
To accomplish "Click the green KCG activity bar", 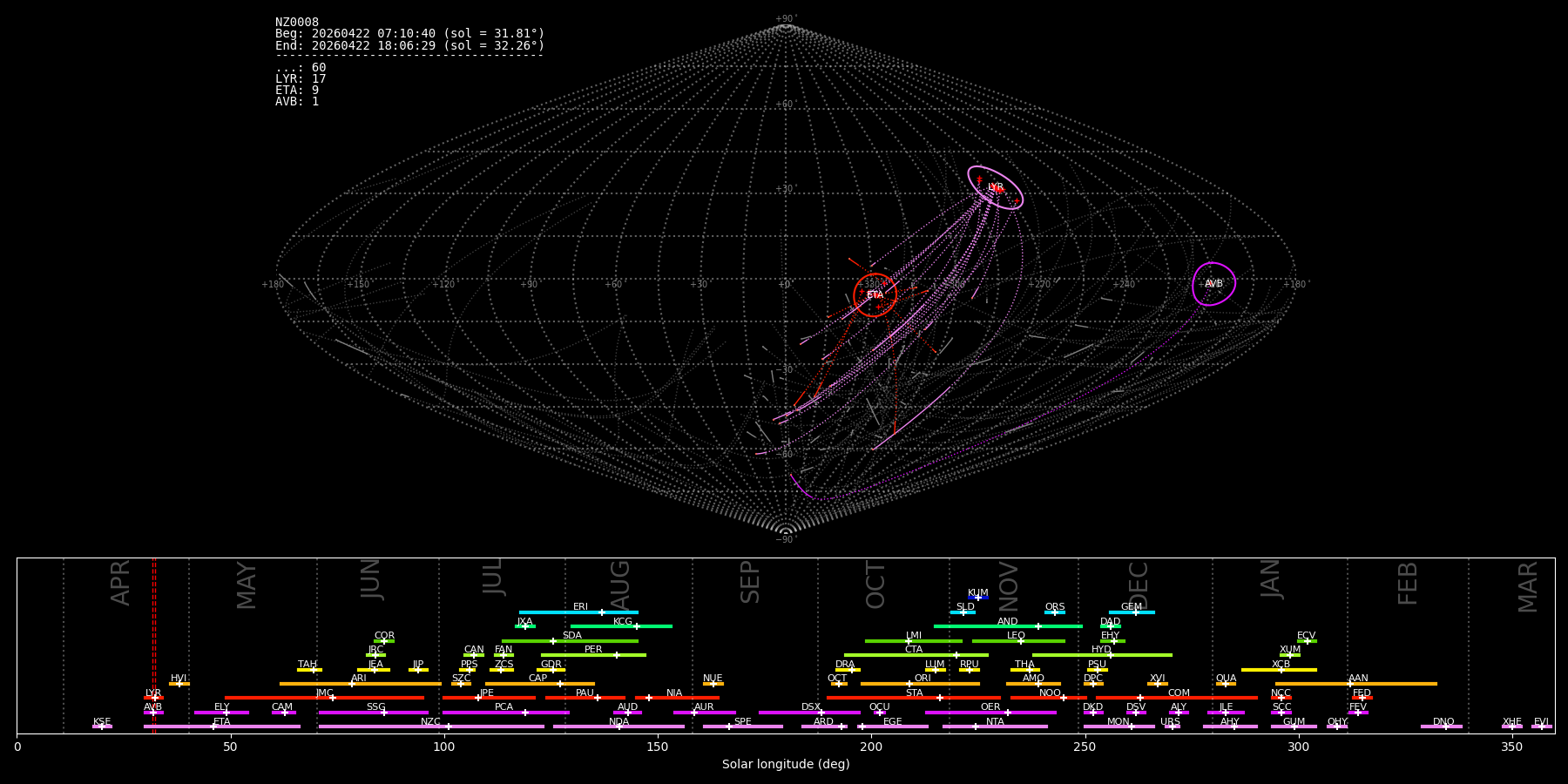I will coord(621,626).
